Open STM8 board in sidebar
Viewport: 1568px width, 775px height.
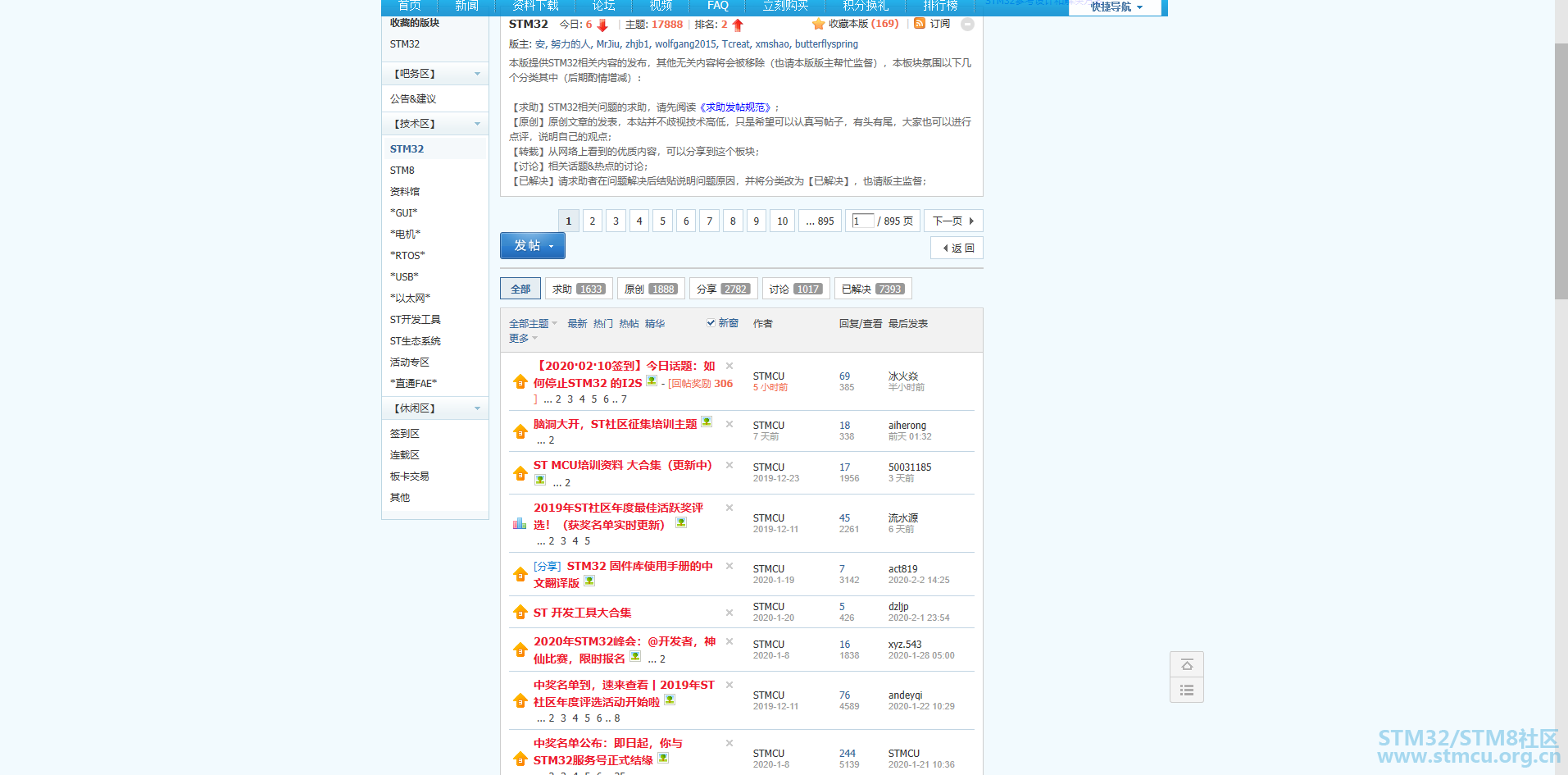click(402, 171)
